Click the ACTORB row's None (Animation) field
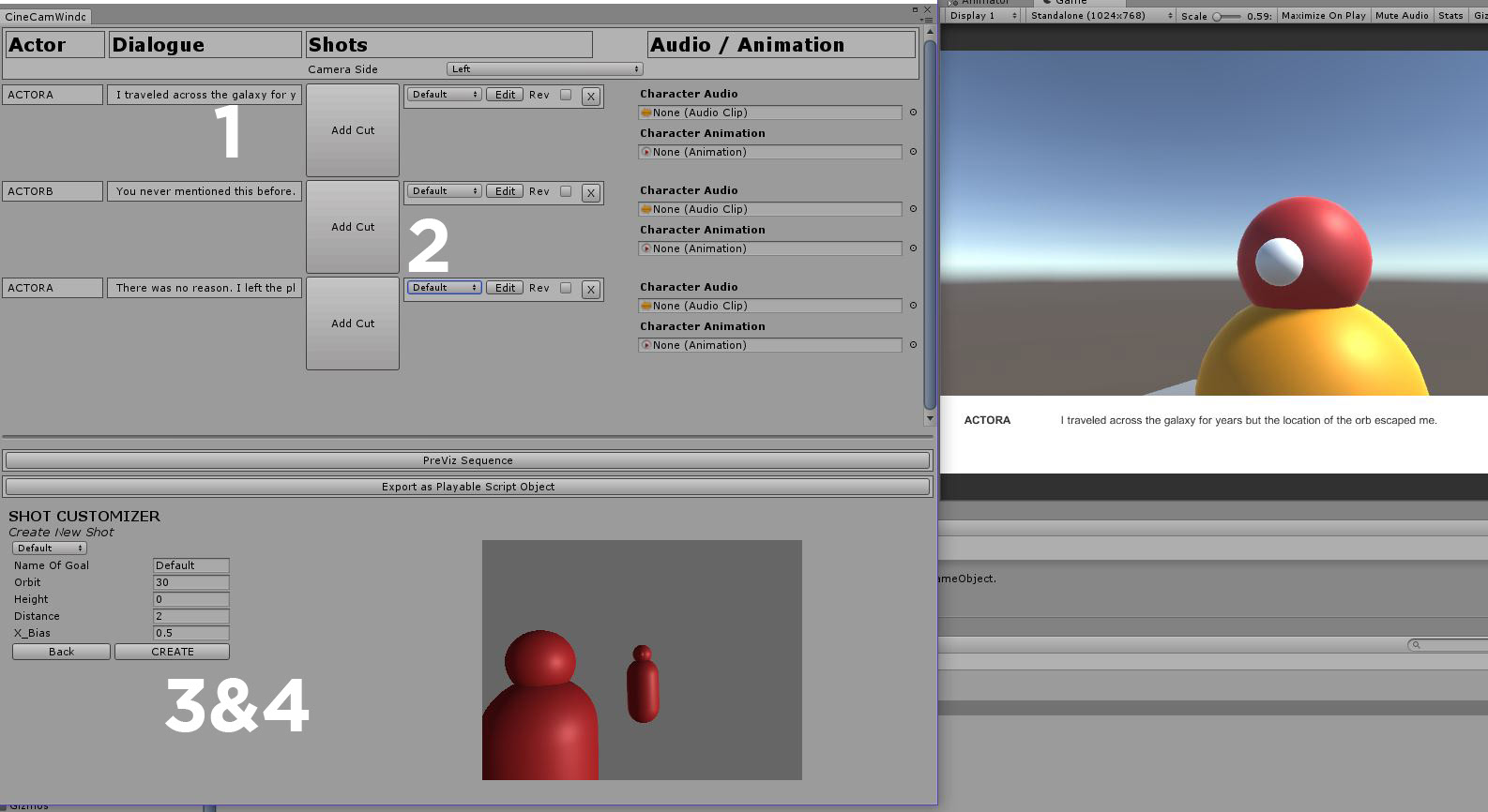 tap(770, 248)
